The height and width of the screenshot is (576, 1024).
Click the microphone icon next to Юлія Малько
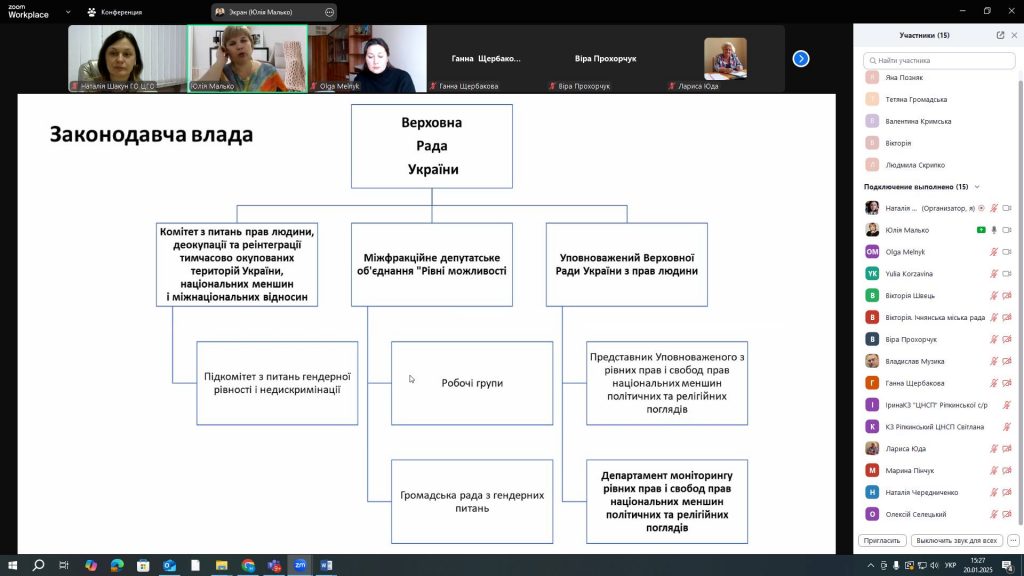(994, 230)
